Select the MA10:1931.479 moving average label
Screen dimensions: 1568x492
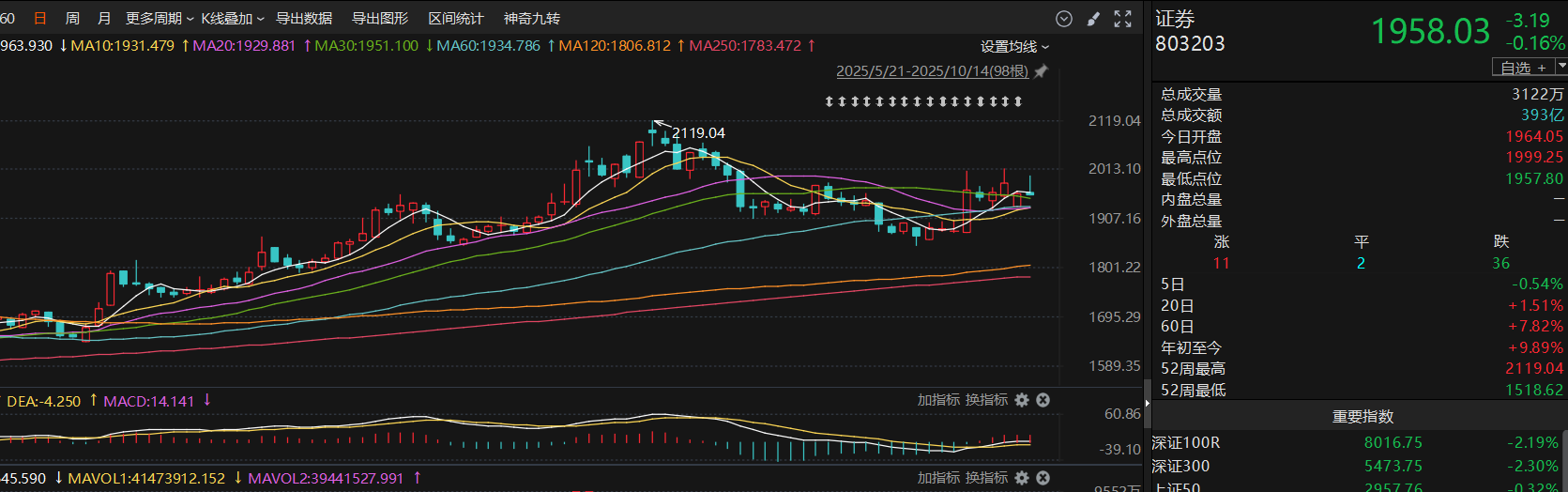(123, 45)
